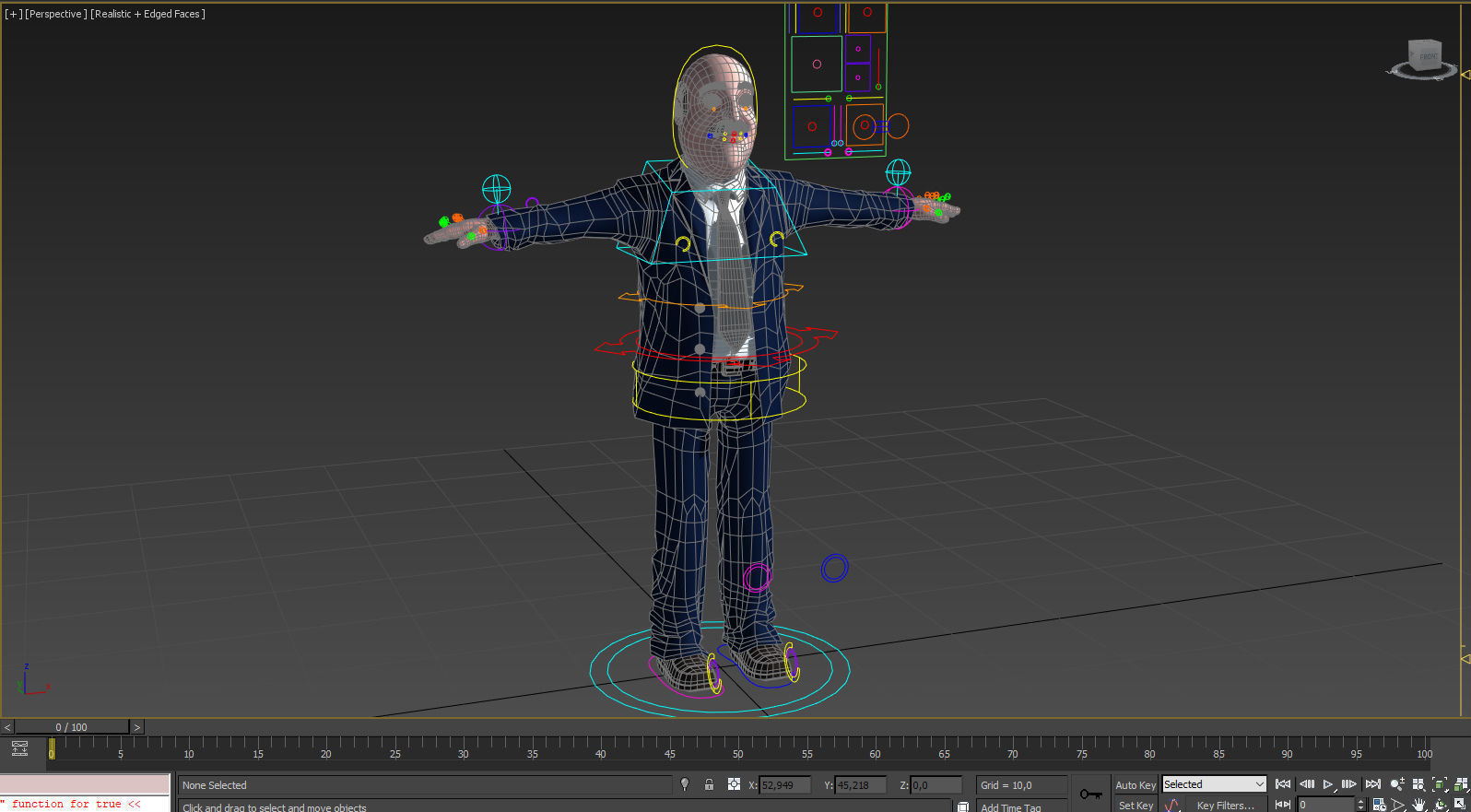Open Key Filters dialog
Screen dimensions: 1471x812
point(1225,805)
